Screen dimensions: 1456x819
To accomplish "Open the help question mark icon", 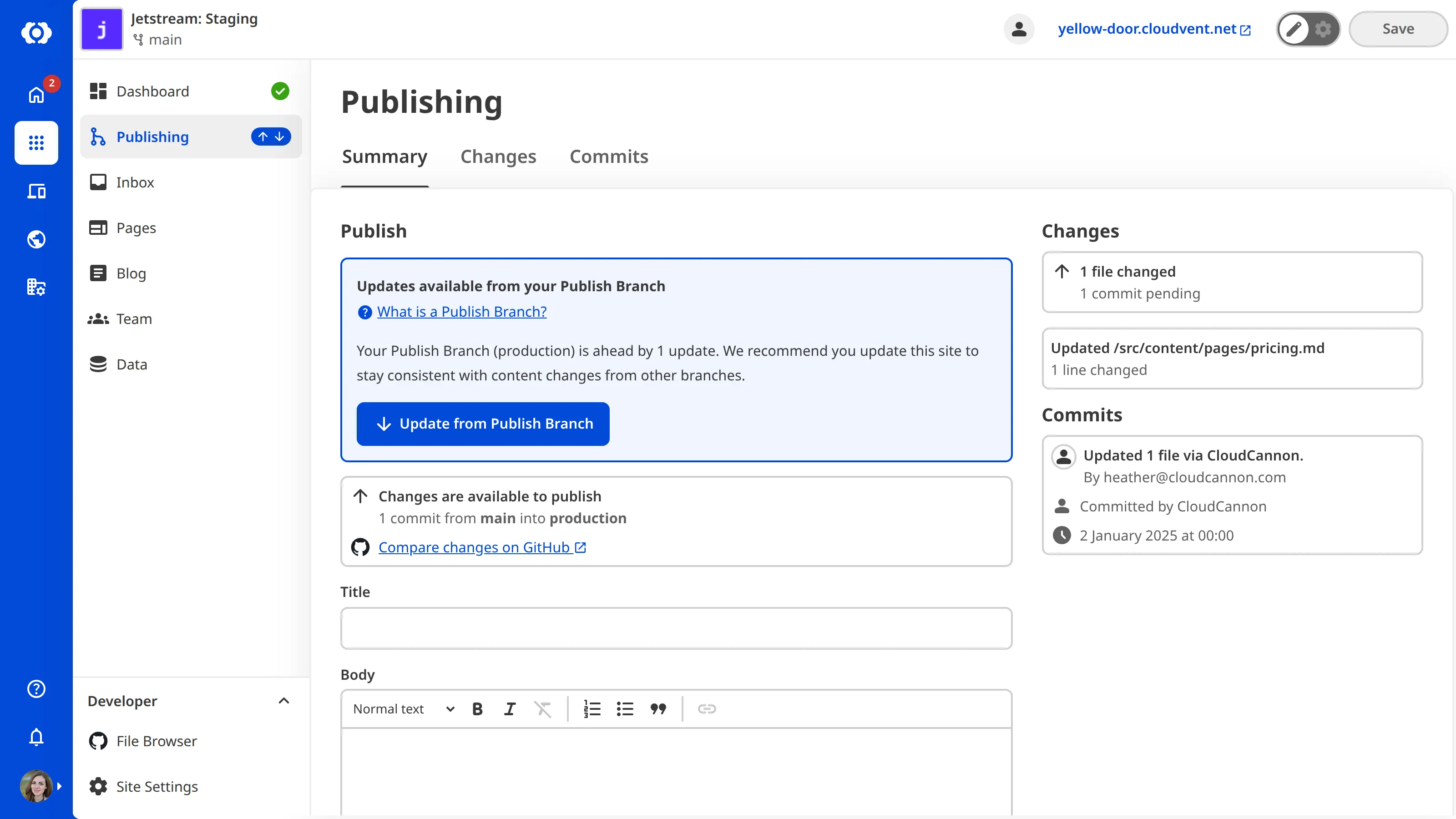I will (36, 688).
